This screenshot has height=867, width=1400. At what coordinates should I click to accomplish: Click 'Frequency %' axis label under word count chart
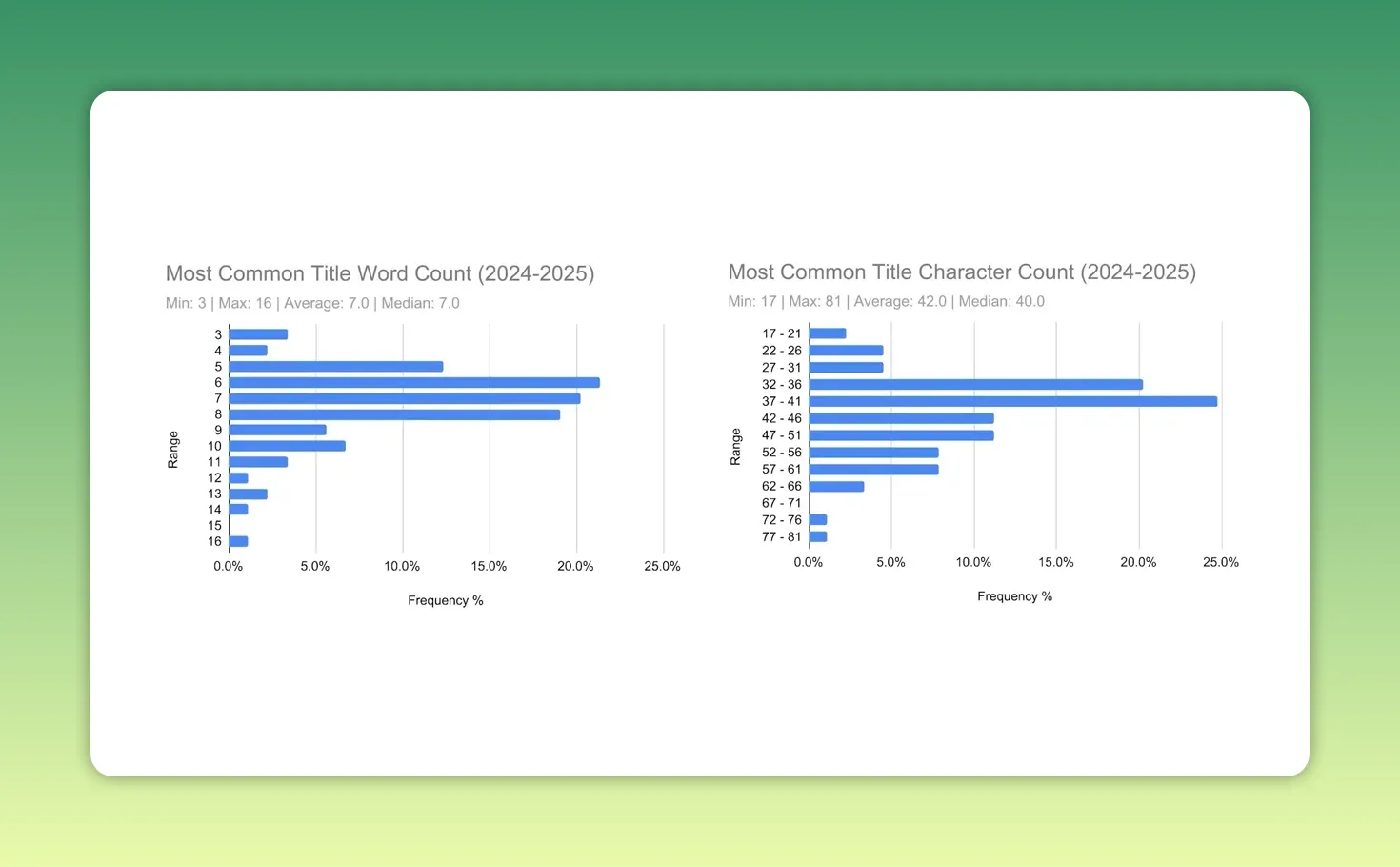(445, 600)
